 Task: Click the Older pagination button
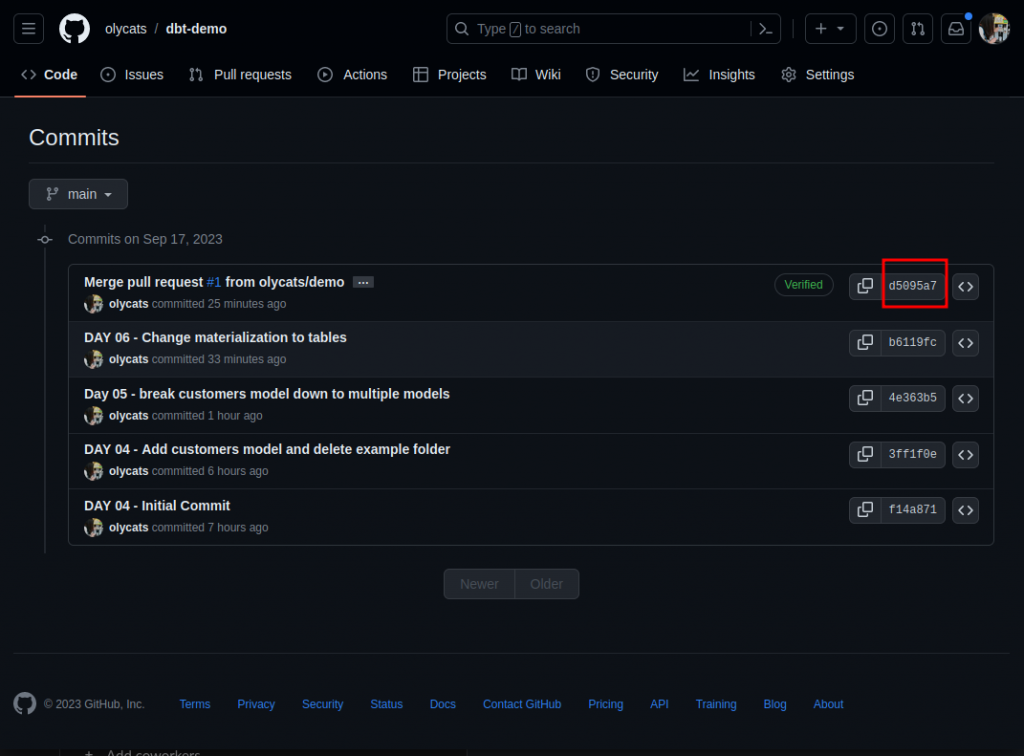pyautogui.click(x=547, y=584)
